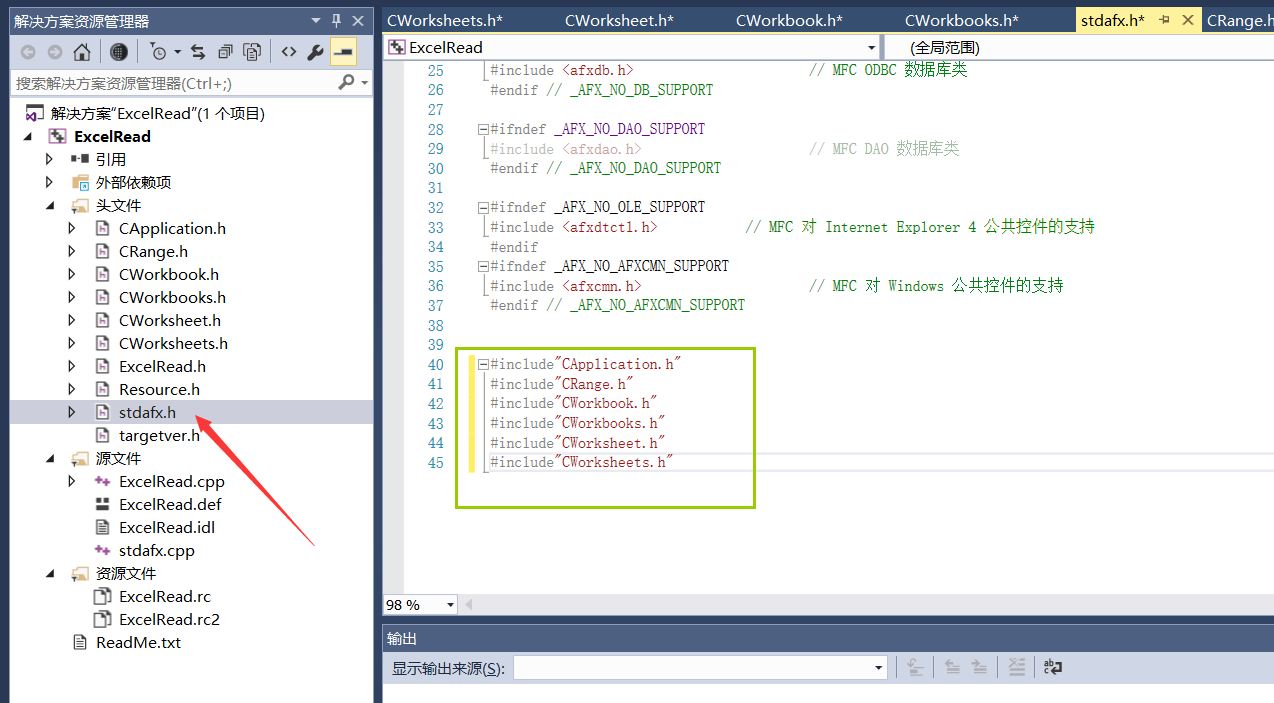Click the Home icon in Solution Explorer toolbar
1274x703 pixels.
click(x=82, y=52)
